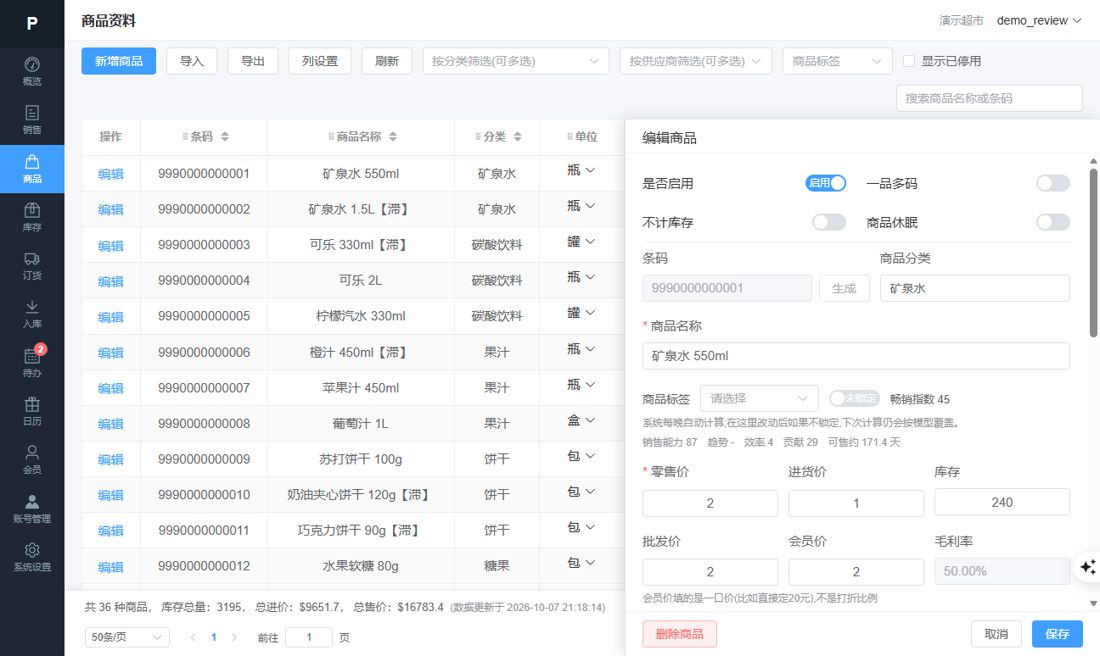
Task: Click 编辑 link for 可乐 330ml row
Action: (x=111, y=246)
